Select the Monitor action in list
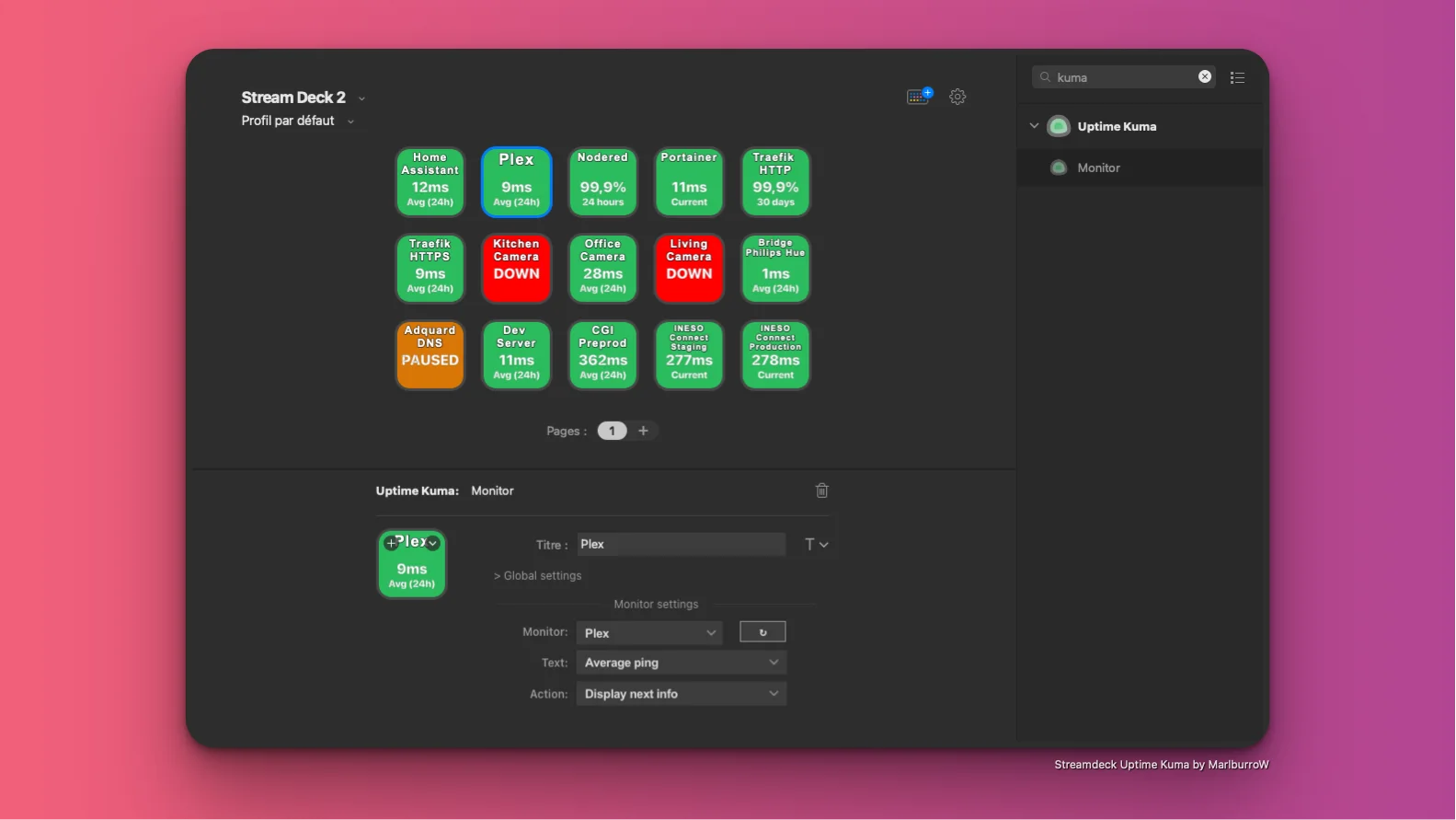Image resolution: width=1456 pixels, height=820 pixels. [1140, 167]
